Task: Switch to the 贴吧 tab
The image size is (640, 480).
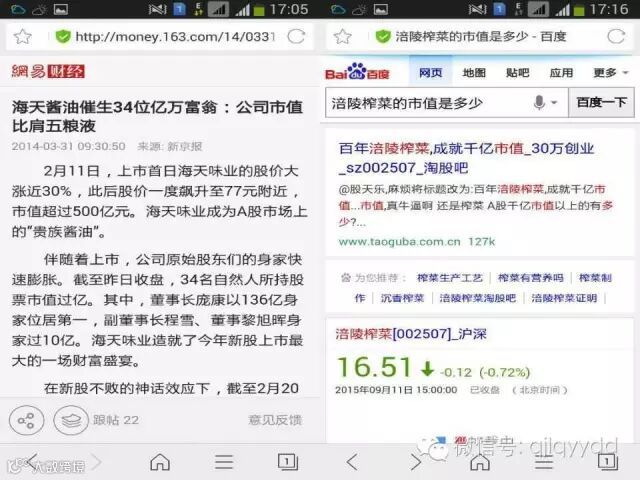Action: pos(518,73)
